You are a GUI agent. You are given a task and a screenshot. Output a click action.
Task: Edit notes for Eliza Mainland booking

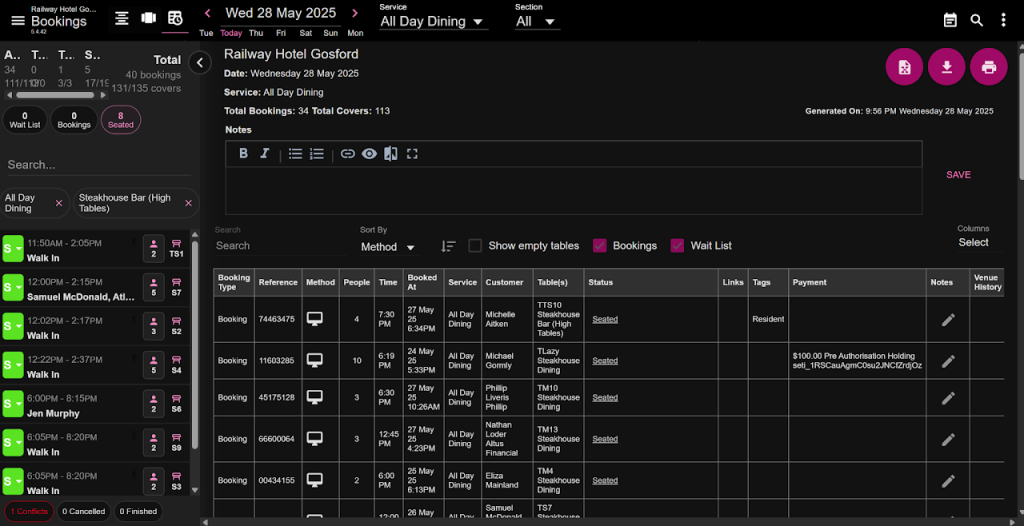(948, 480)
